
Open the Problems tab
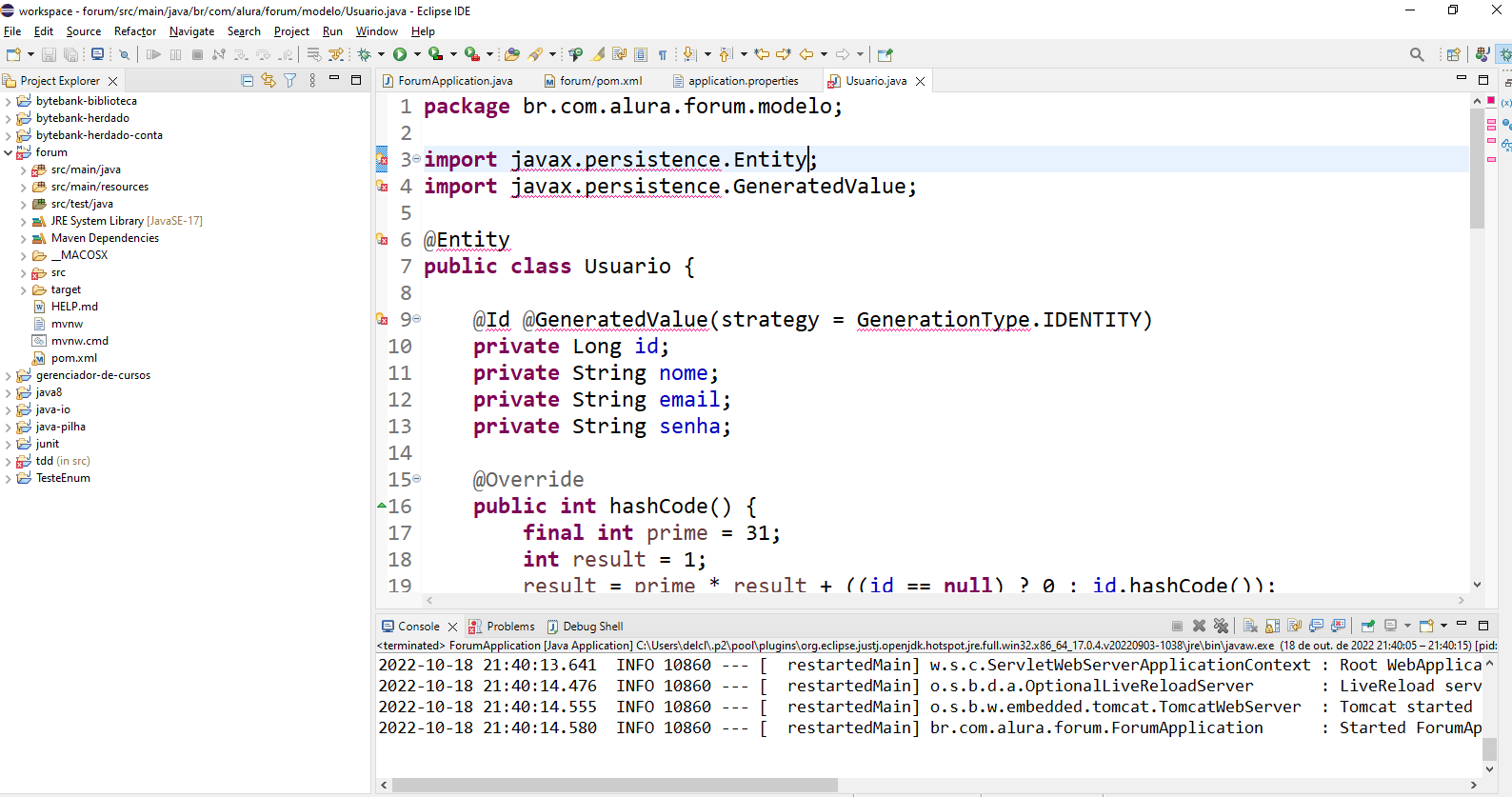coord(502,627)
